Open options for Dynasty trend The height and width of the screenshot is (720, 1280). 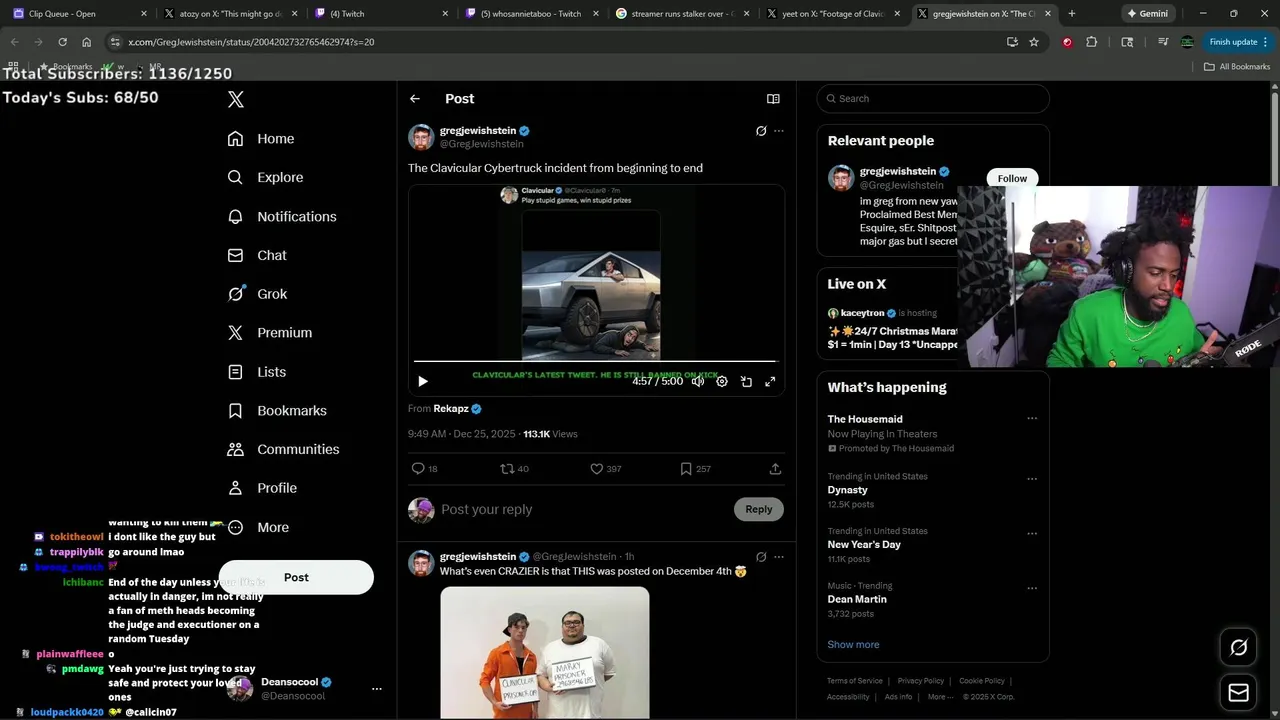(1032, 478)
